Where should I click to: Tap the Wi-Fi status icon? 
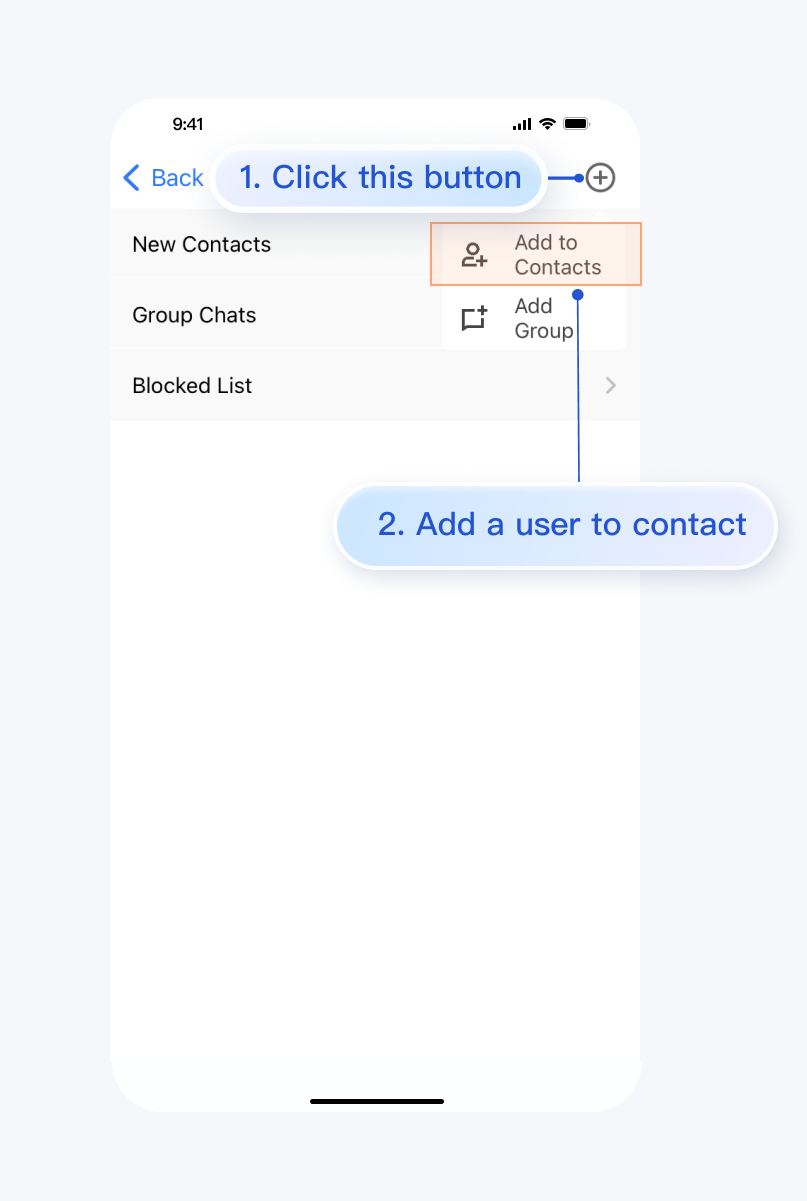tap(547, 124)
